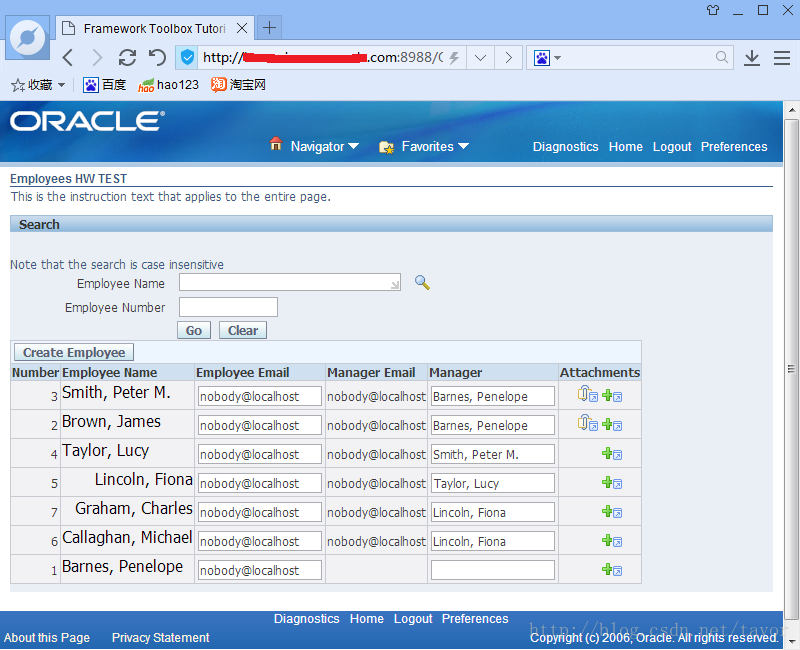Click the magnifier in browser search box
The image size is (800, 650).
coord(721,57)
